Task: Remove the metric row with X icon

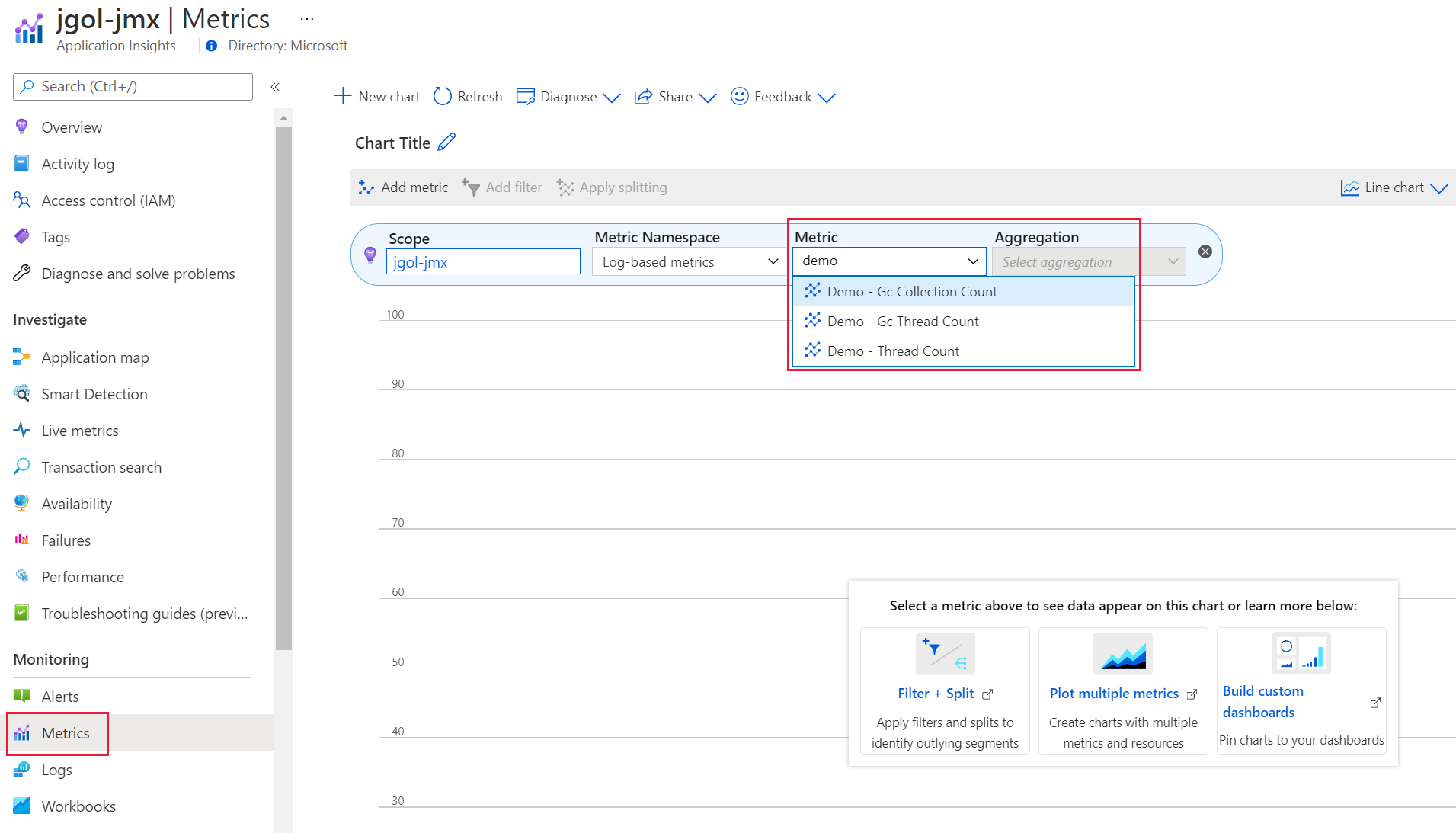Action: pos(1205,252)
